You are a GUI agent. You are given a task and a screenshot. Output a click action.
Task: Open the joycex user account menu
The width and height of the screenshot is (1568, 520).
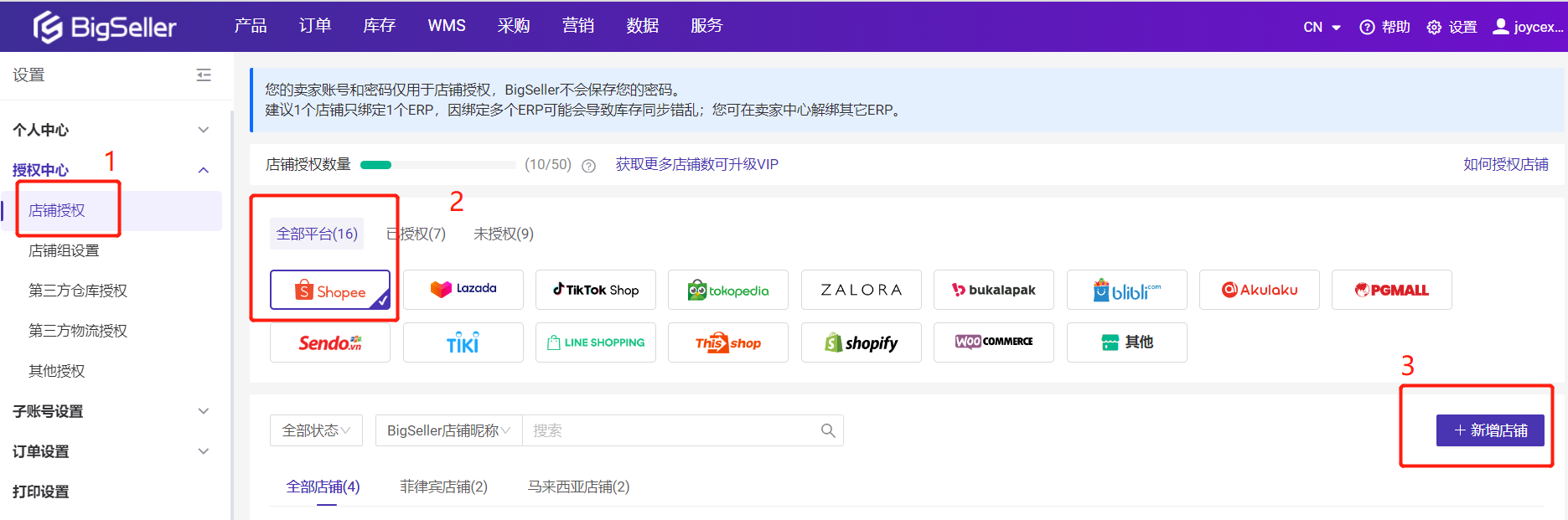coord(1529,27)
